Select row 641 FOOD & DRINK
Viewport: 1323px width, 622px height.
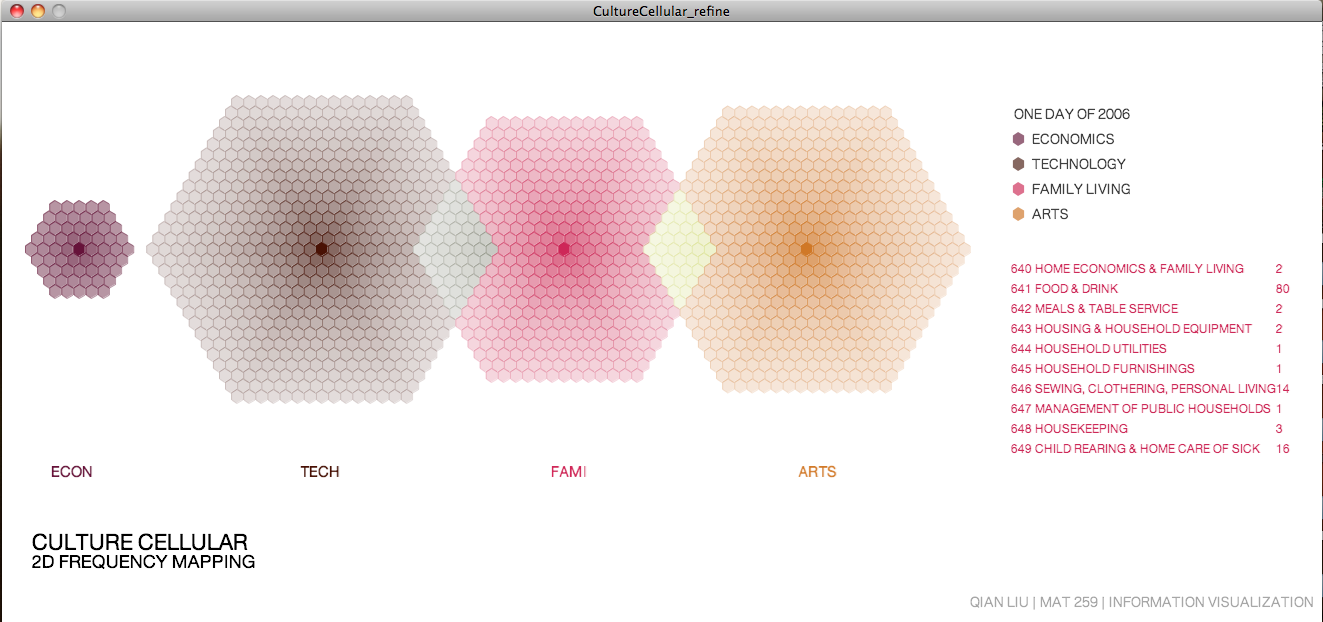tap(1150, 289)
